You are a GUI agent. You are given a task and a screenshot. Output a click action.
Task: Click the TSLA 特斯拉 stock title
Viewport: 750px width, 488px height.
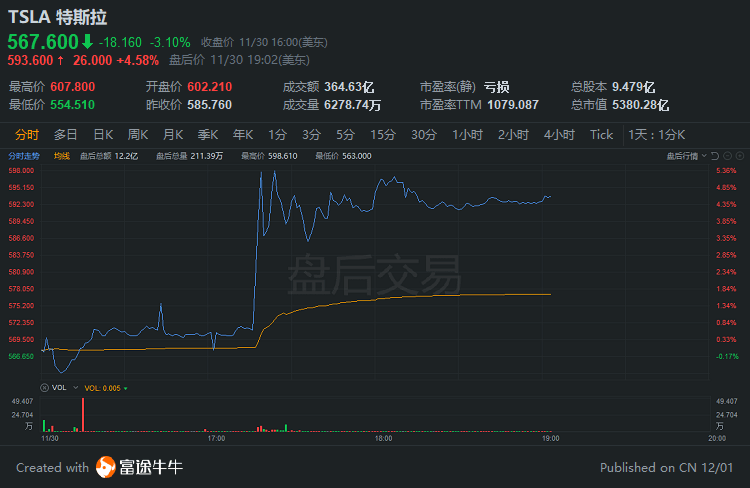click(x=57, y=17)
